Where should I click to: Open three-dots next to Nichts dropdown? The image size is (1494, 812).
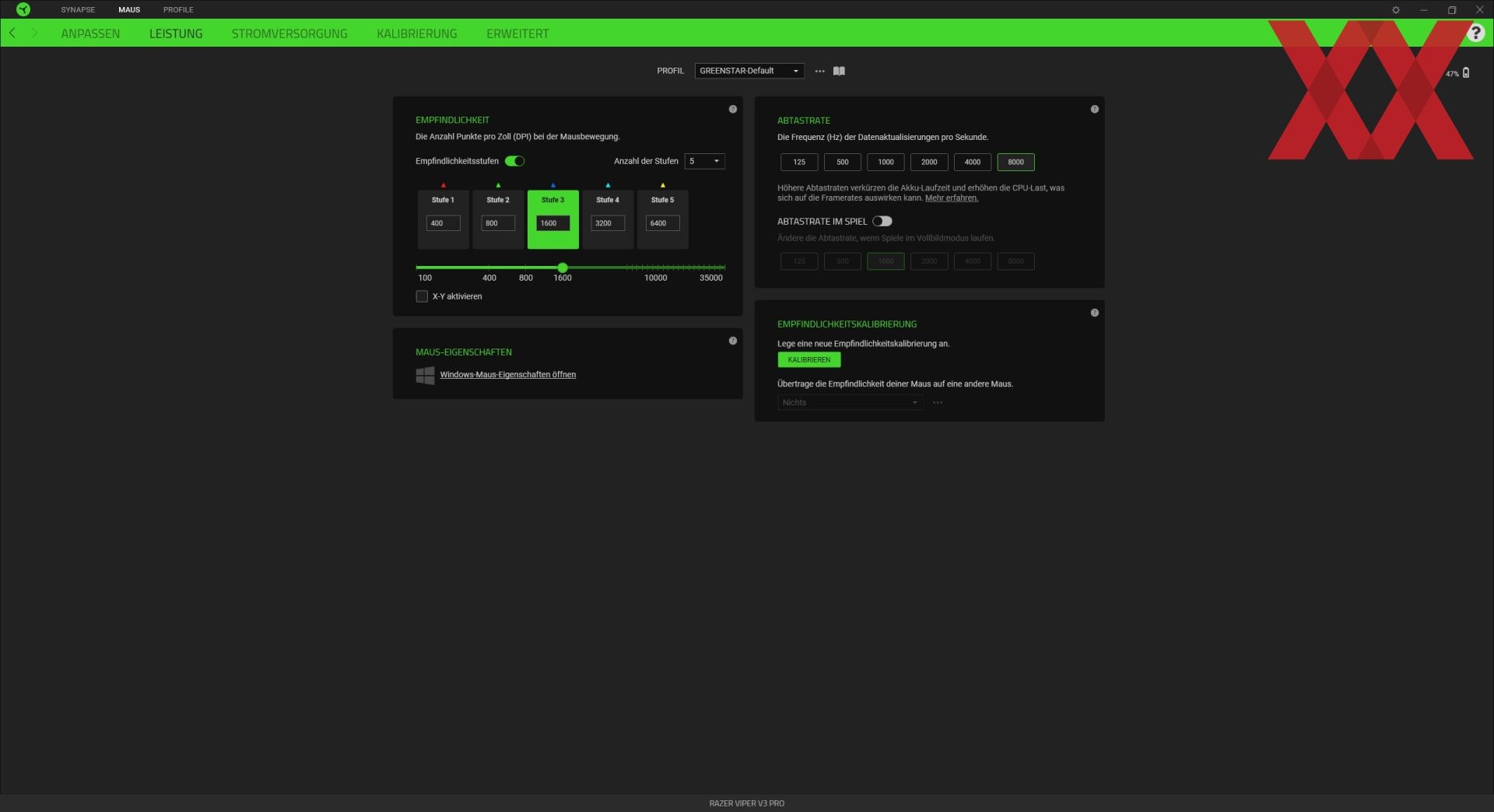(x=938, y=402)
